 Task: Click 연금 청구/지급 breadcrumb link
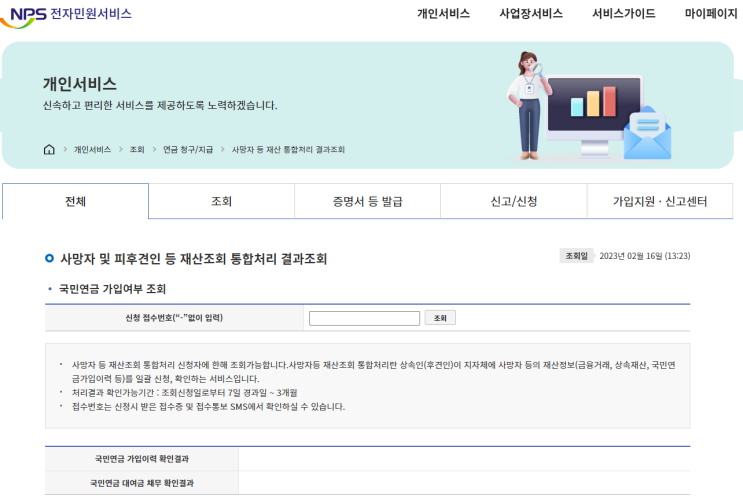[188, 150]
